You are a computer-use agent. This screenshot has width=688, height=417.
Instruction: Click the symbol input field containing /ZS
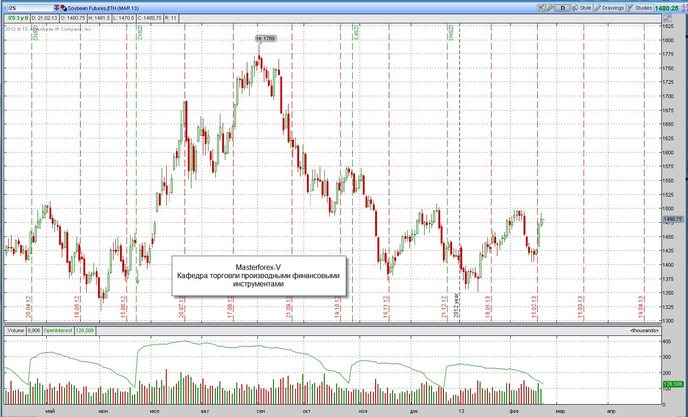pyautogui.click(x=29, y=8)
